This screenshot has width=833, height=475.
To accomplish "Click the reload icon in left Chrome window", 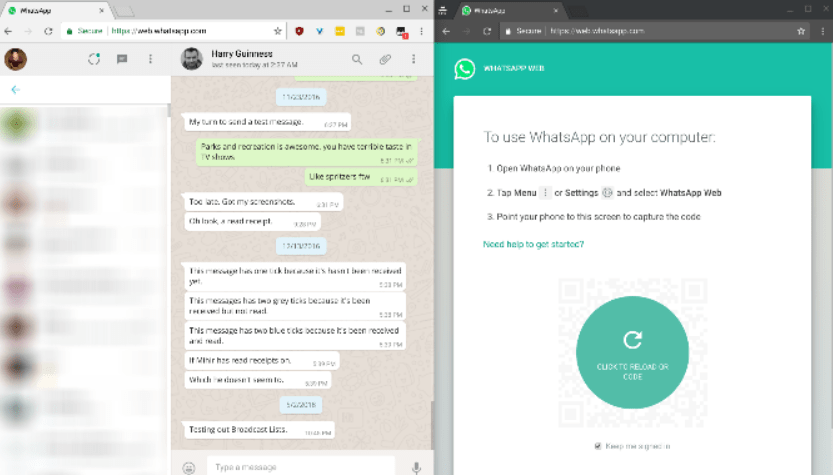I will pos(48,31).
